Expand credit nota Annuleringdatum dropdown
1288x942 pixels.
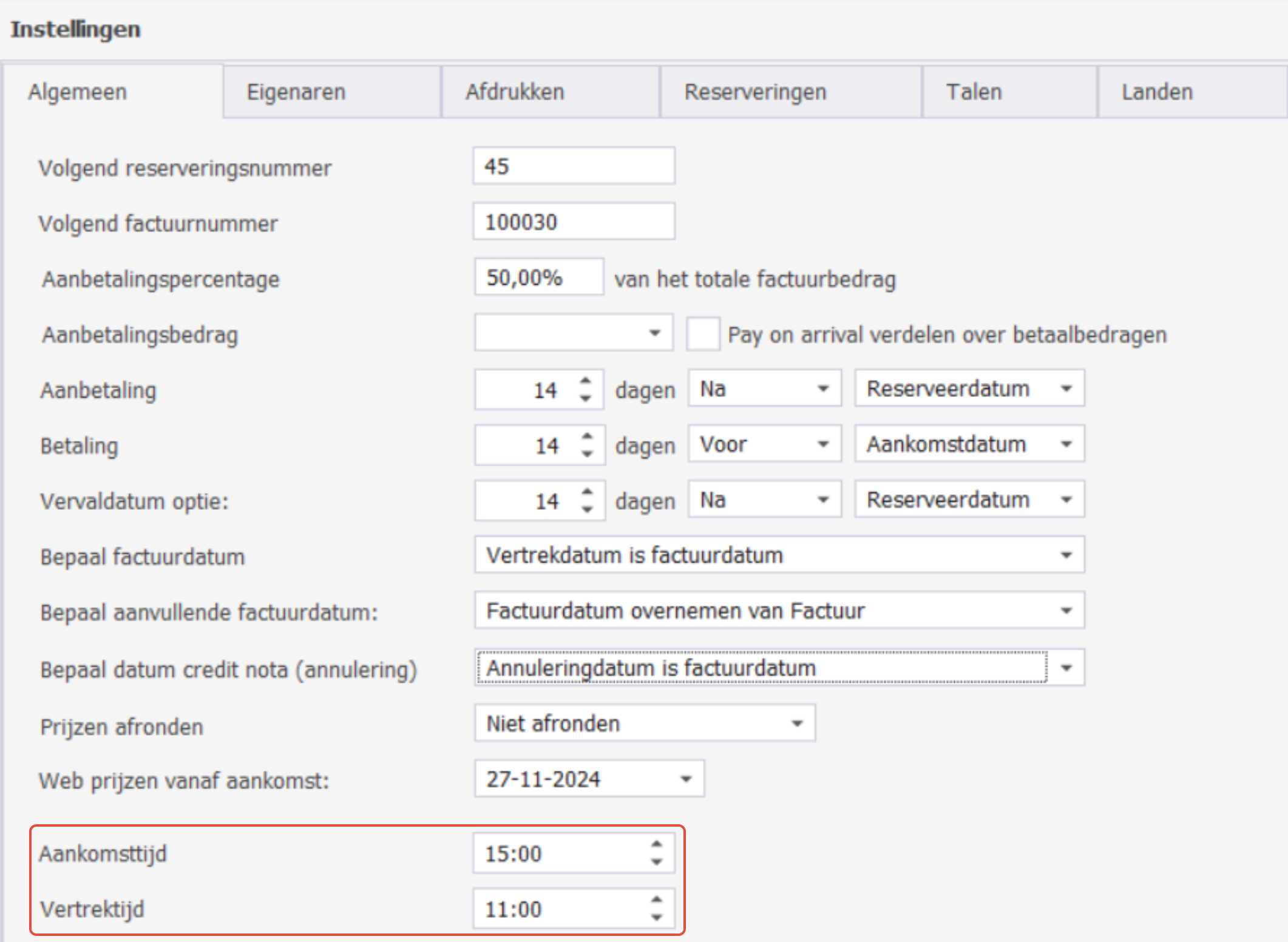click(1066, 668)
